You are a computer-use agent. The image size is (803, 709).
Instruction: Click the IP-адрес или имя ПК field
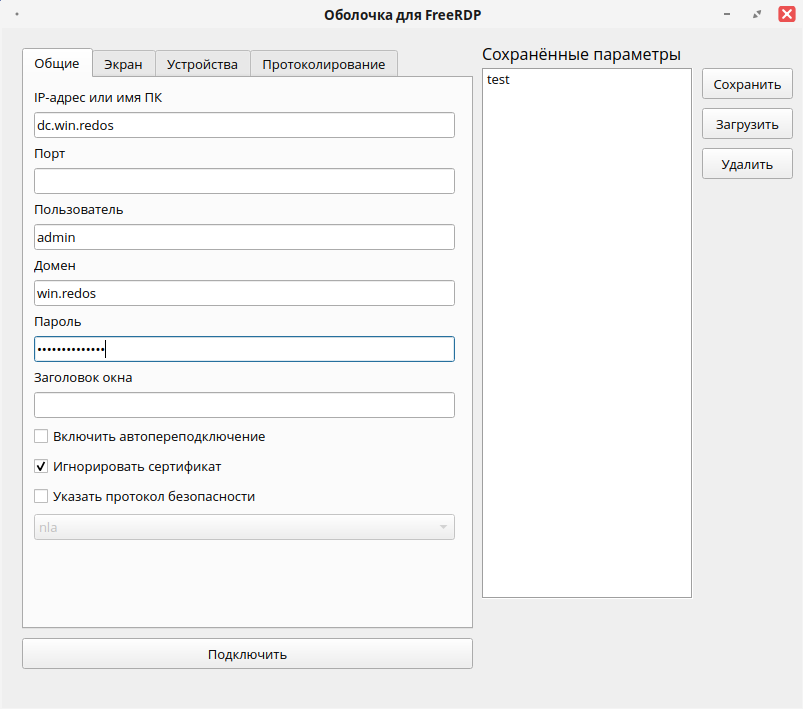(x=244, y=125)
